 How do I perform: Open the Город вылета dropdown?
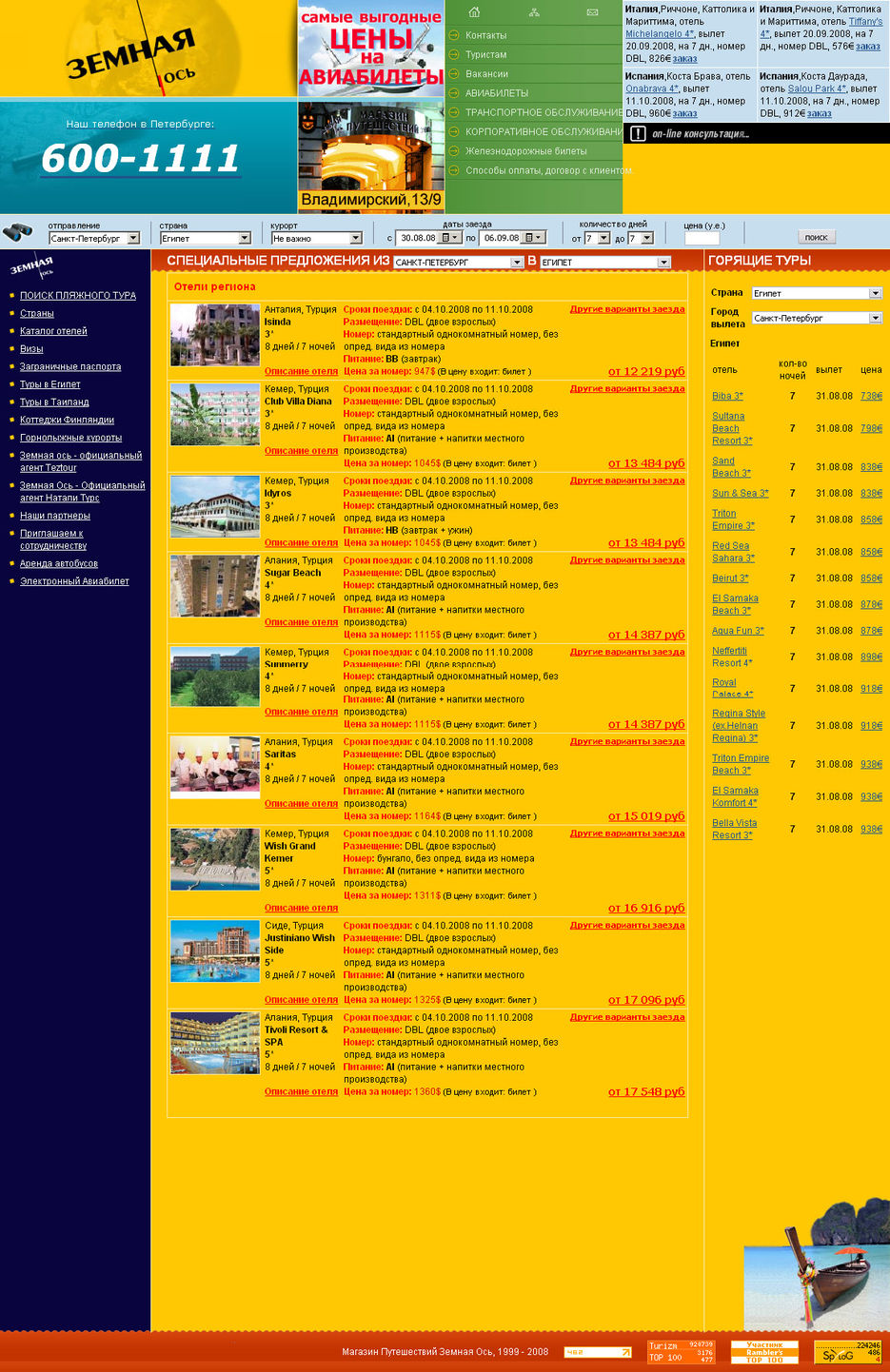point(875,318)
